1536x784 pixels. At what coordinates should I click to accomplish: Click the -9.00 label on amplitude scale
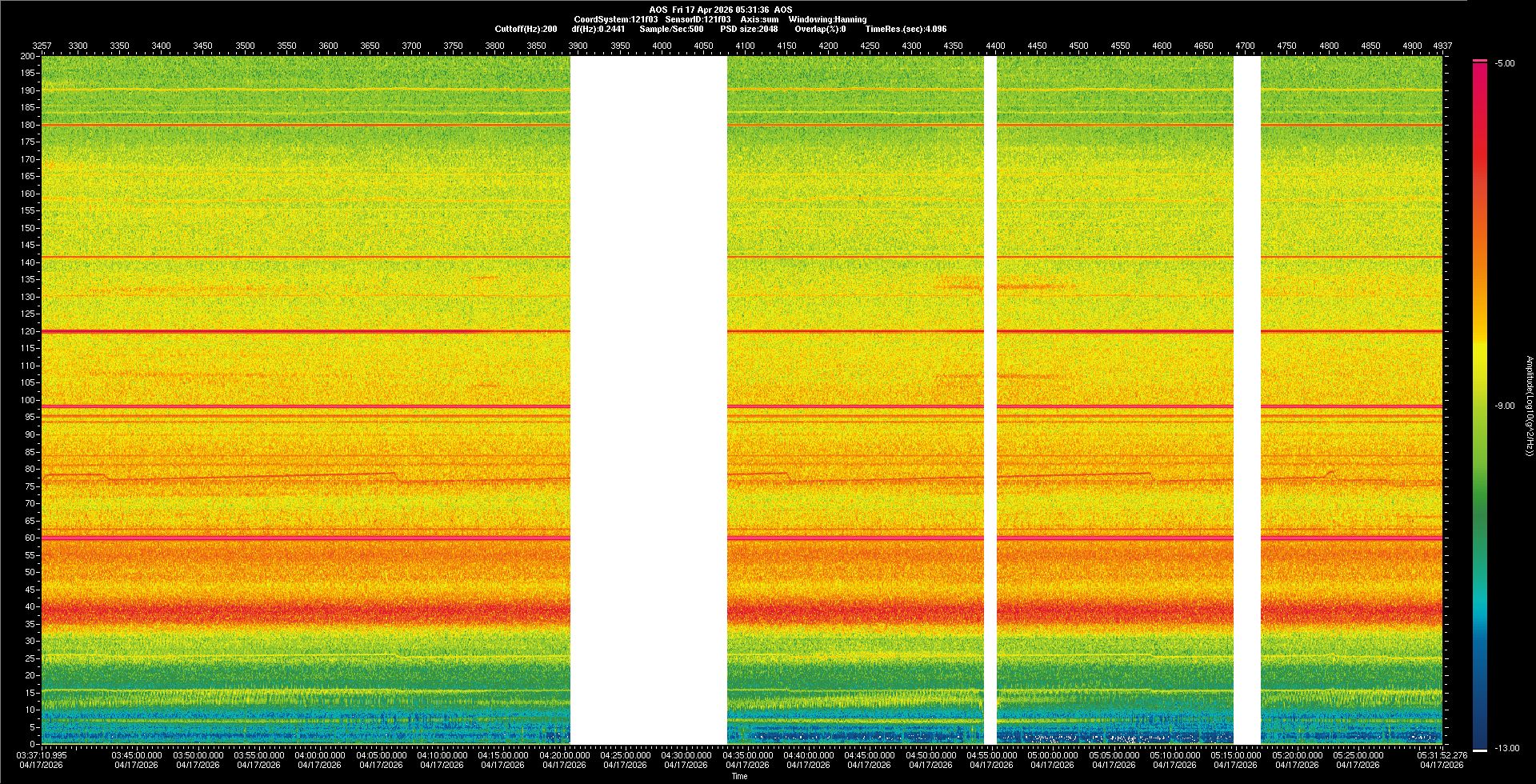click(1504, 406)
